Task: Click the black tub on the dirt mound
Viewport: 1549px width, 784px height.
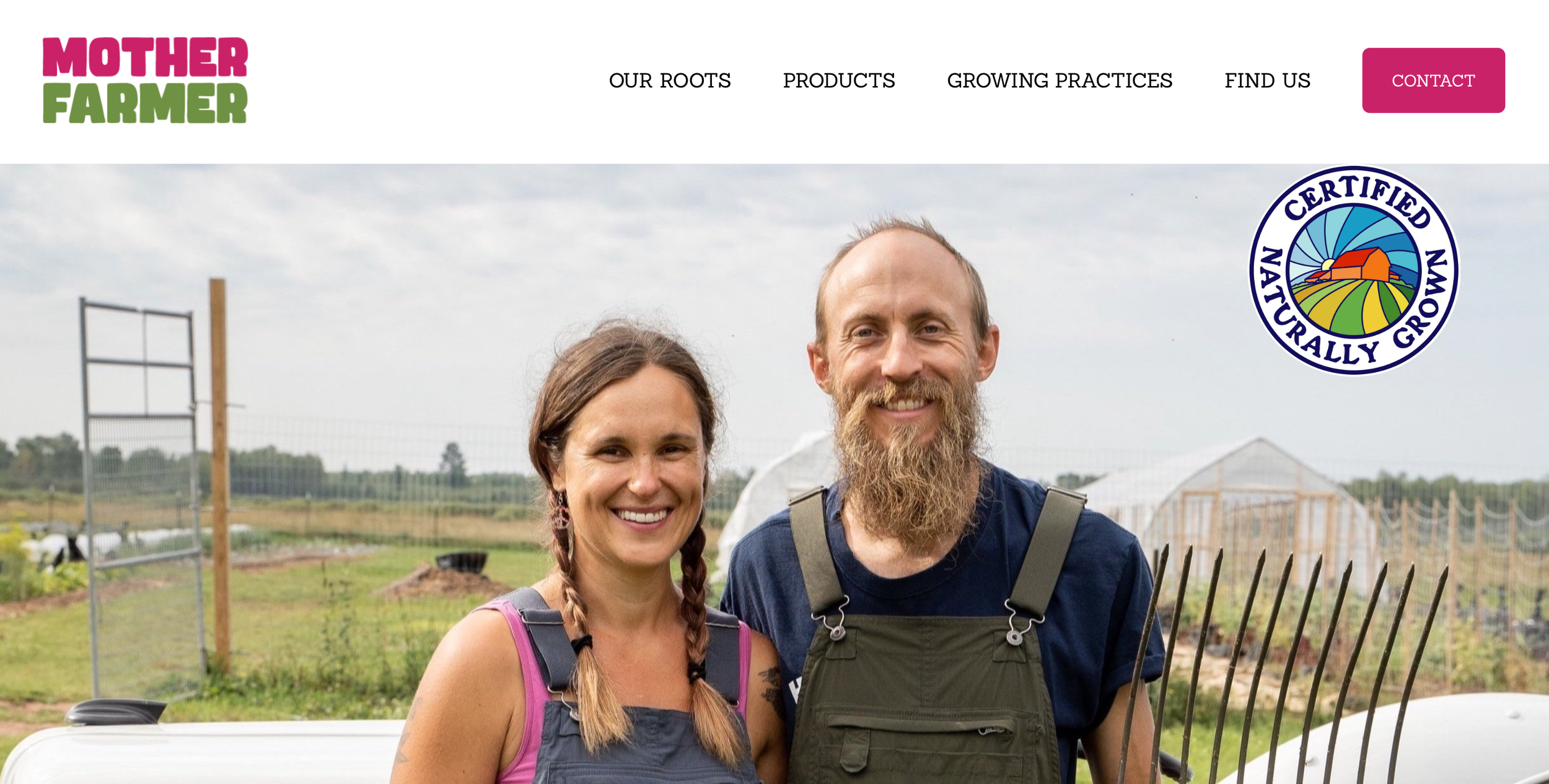Action: 461,561
